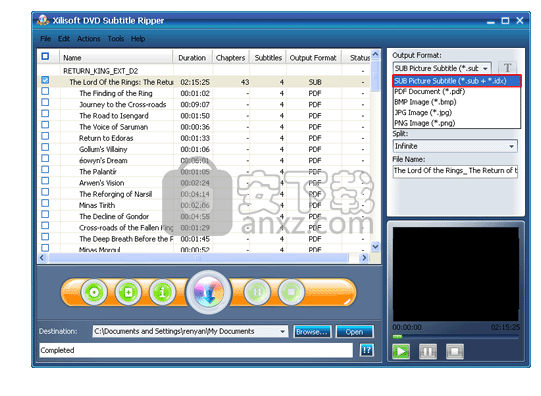Click the preview playback progress slider

455,337
